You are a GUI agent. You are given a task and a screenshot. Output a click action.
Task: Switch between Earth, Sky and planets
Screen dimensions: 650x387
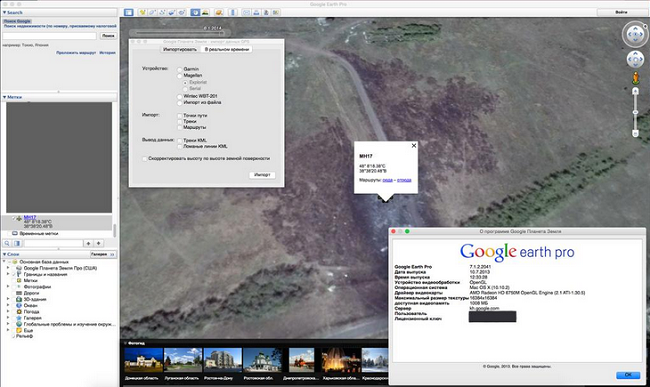tap(219, 12)
